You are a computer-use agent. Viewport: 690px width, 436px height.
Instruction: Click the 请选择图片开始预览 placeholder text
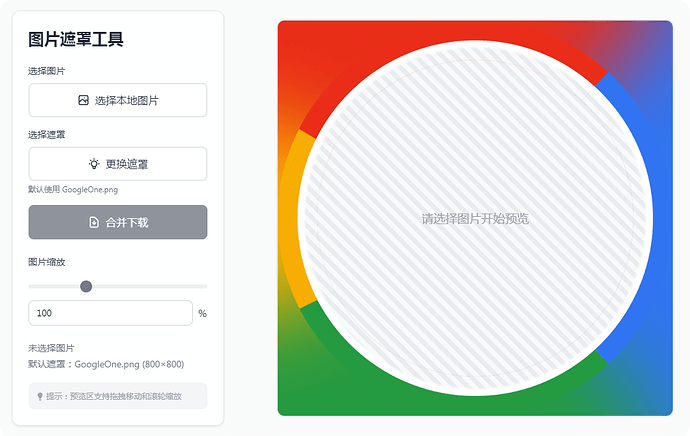coord(475,219)
